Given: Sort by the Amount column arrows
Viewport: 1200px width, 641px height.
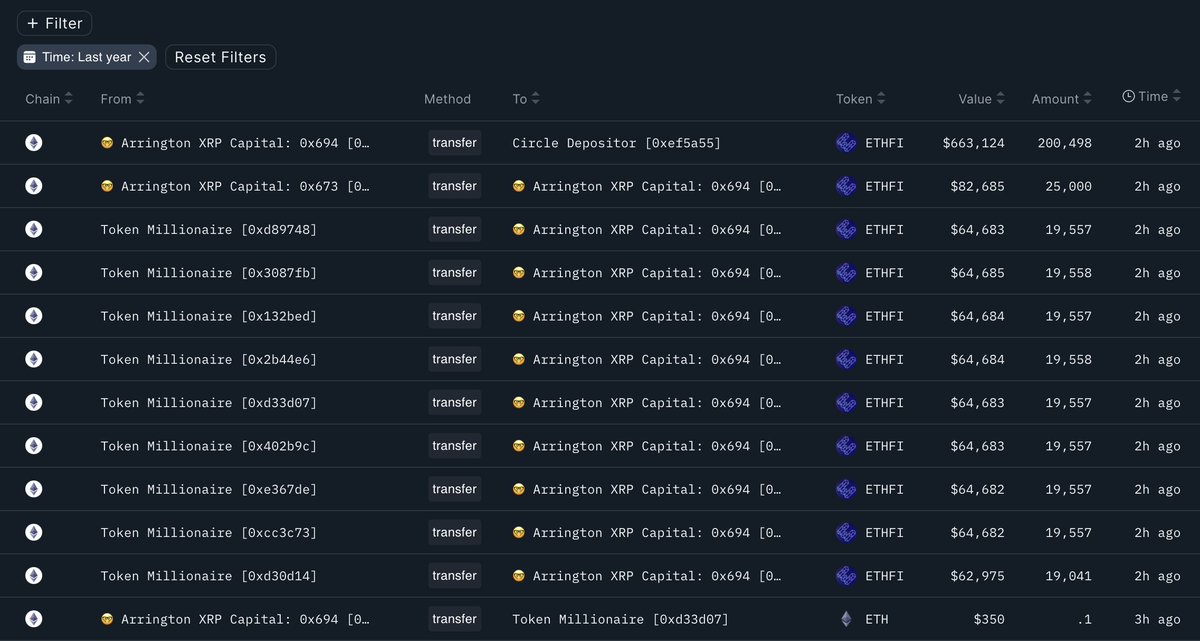Looking at the screenshot, I should (x=1088, y=99).
